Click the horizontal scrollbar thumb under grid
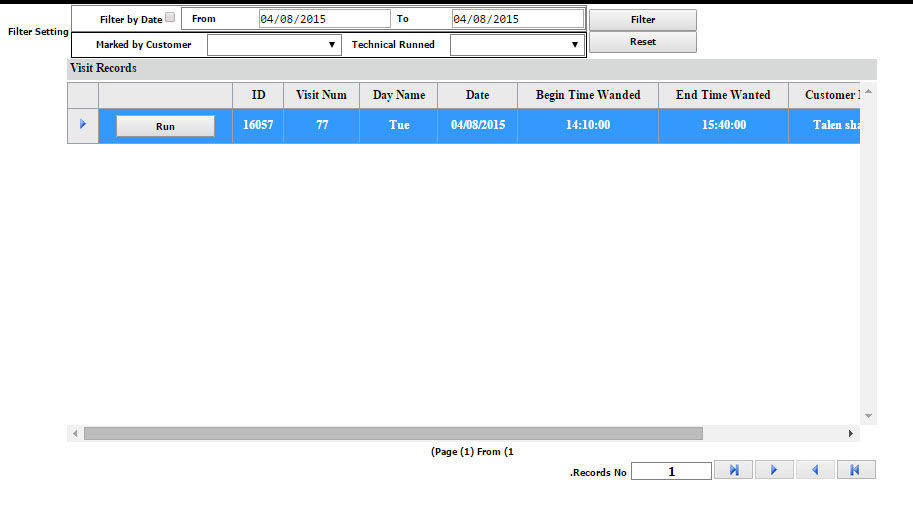 tap(393, 433)
